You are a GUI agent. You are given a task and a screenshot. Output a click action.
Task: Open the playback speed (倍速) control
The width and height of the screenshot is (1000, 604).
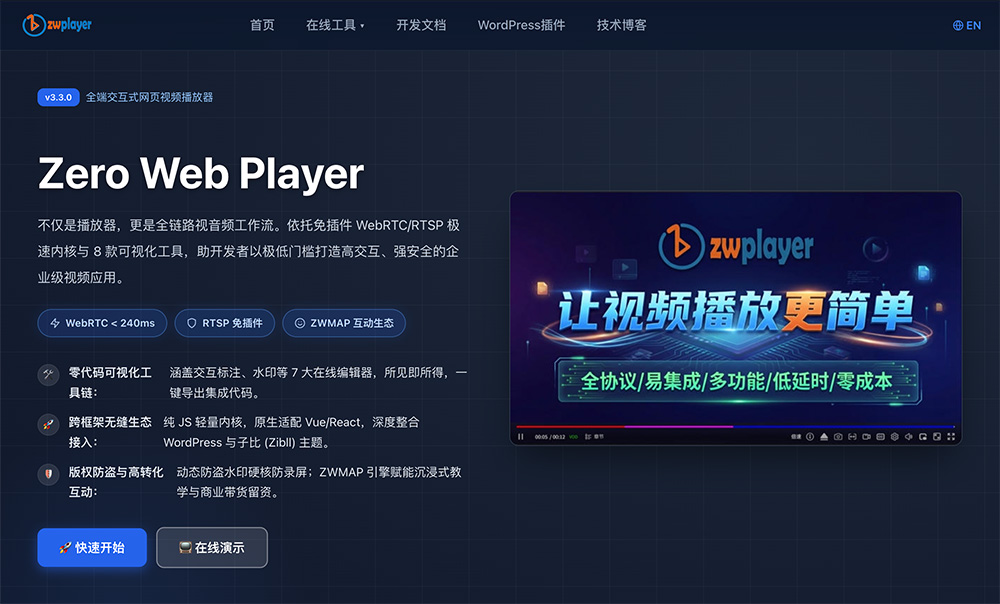point(796,437)
